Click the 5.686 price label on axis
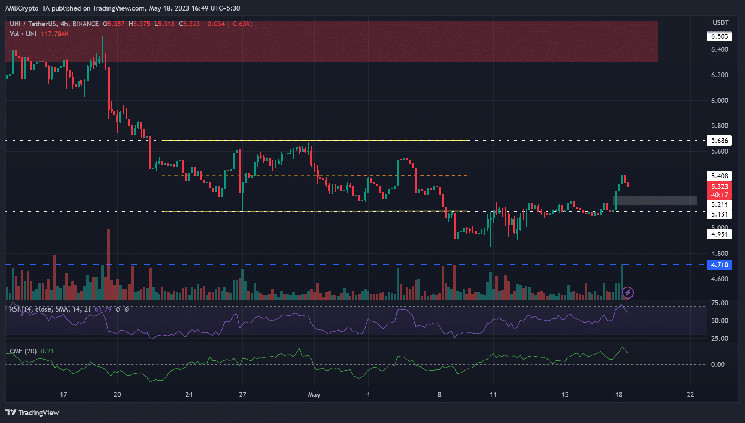The image size is (745, 423). 718,142
